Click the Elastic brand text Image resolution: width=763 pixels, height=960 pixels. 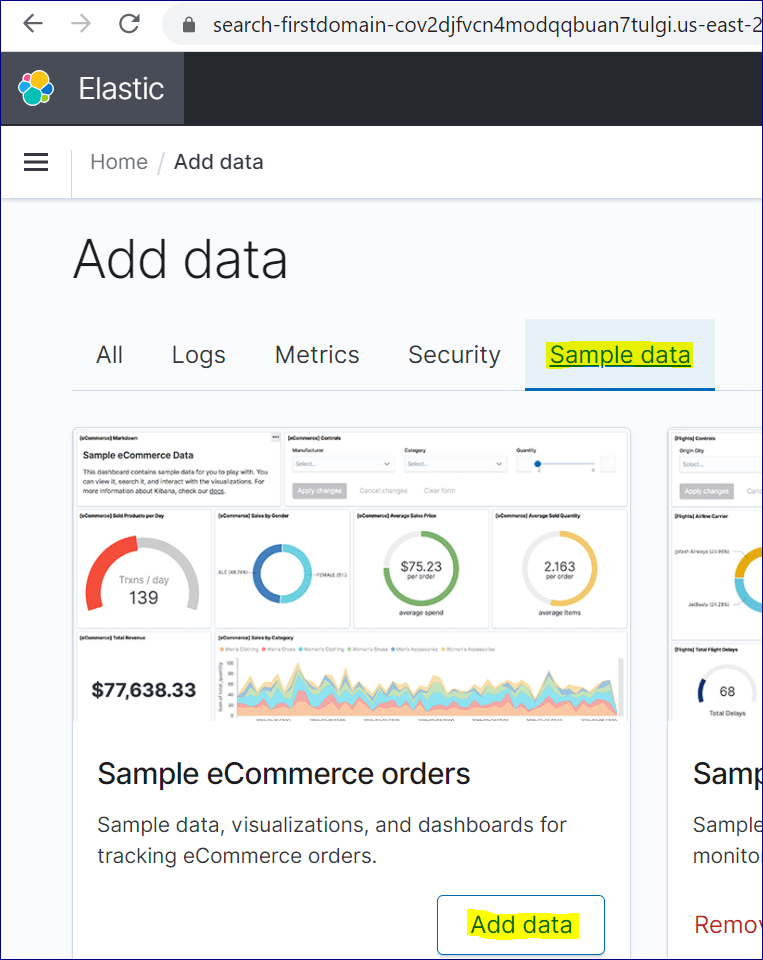coord(121,89)
